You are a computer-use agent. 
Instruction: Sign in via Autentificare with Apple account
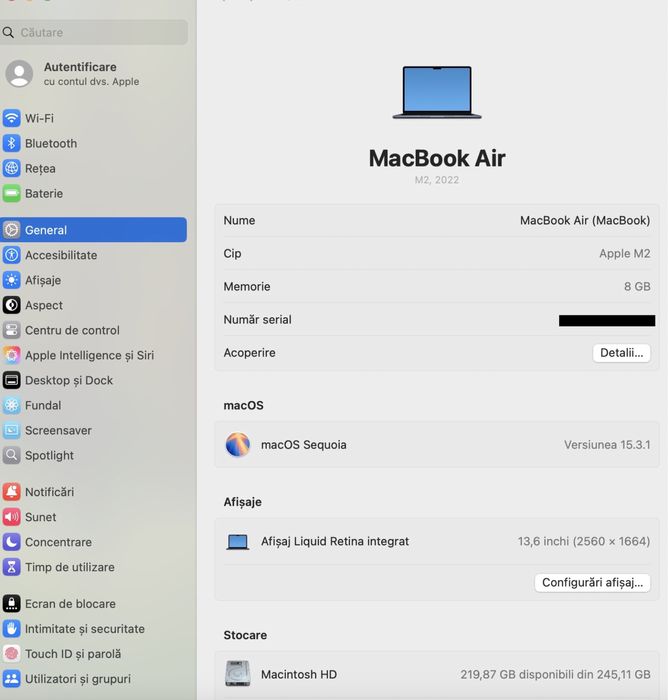[91, 74]
